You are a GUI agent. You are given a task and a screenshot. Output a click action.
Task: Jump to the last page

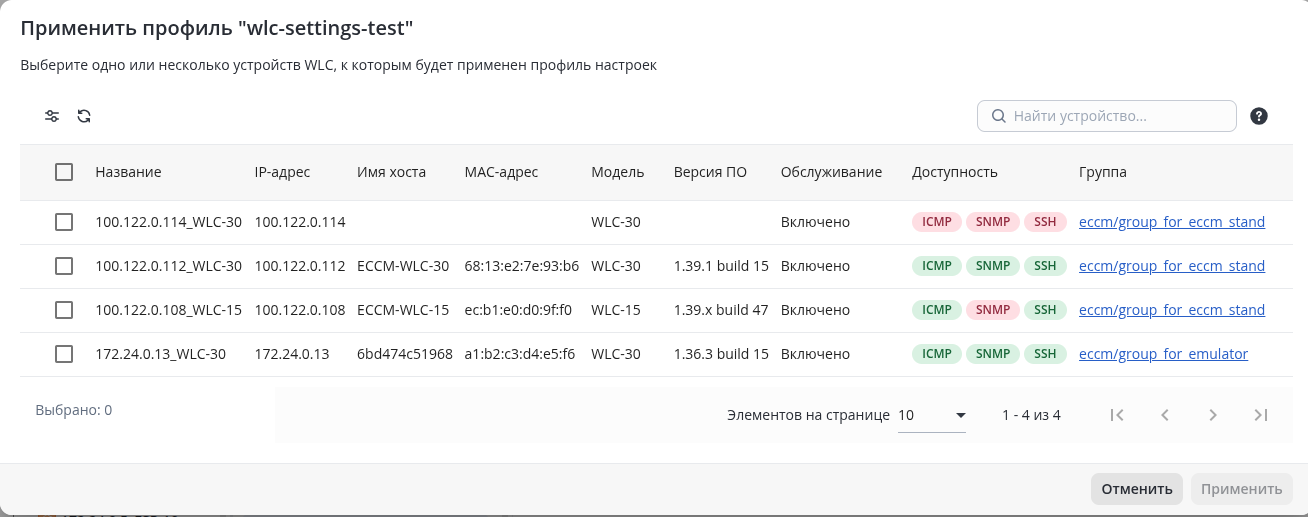(x=1261, y=415)
